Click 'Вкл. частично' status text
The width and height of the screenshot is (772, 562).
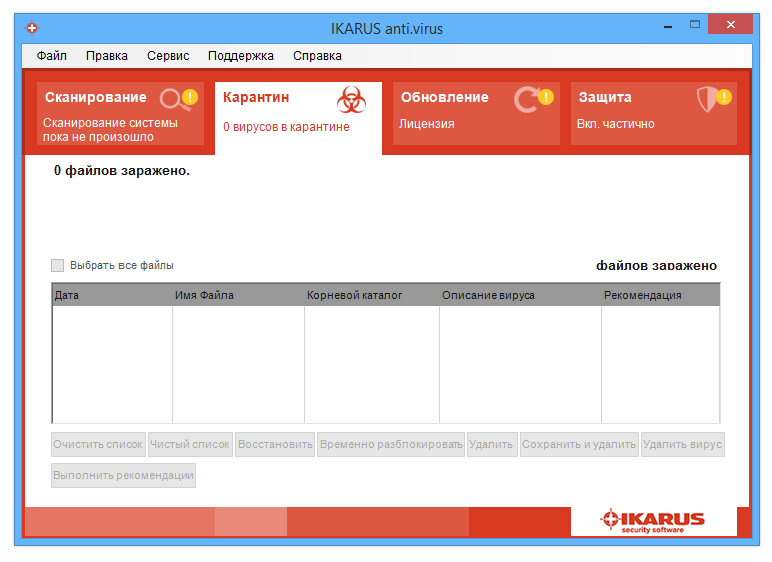coord(615,124)
